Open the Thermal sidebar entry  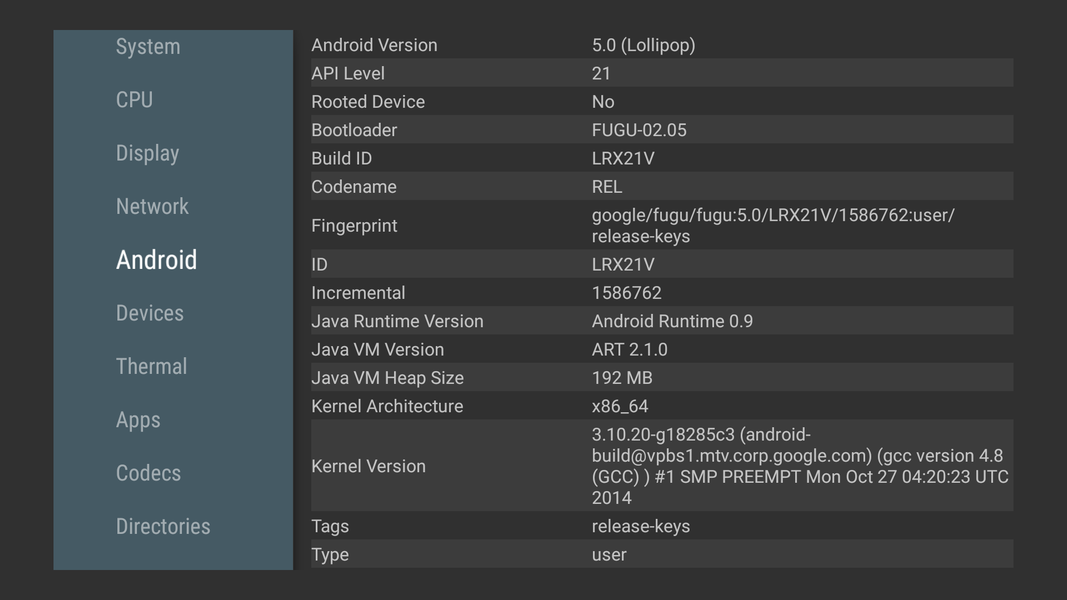[151, 367]
